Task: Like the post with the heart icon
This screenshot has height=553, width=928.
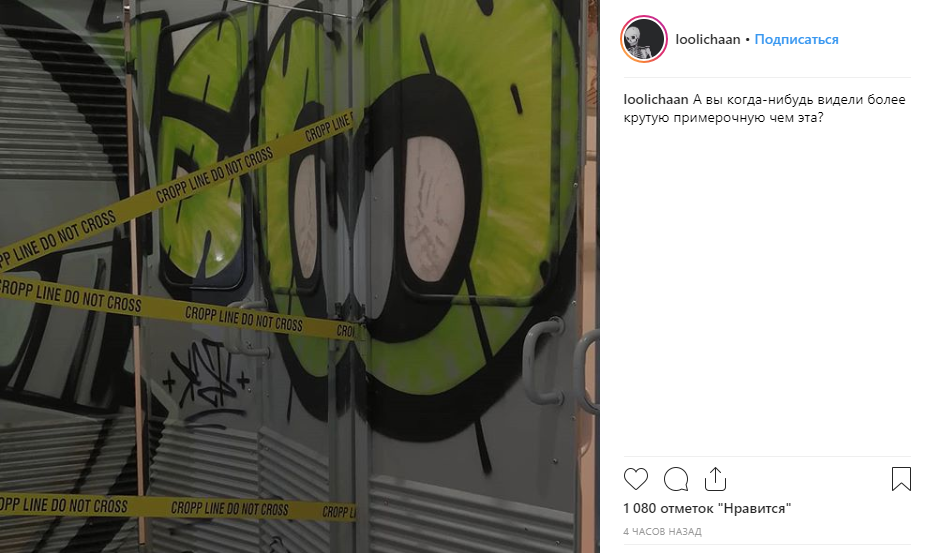Action: [x=636, y=478]
